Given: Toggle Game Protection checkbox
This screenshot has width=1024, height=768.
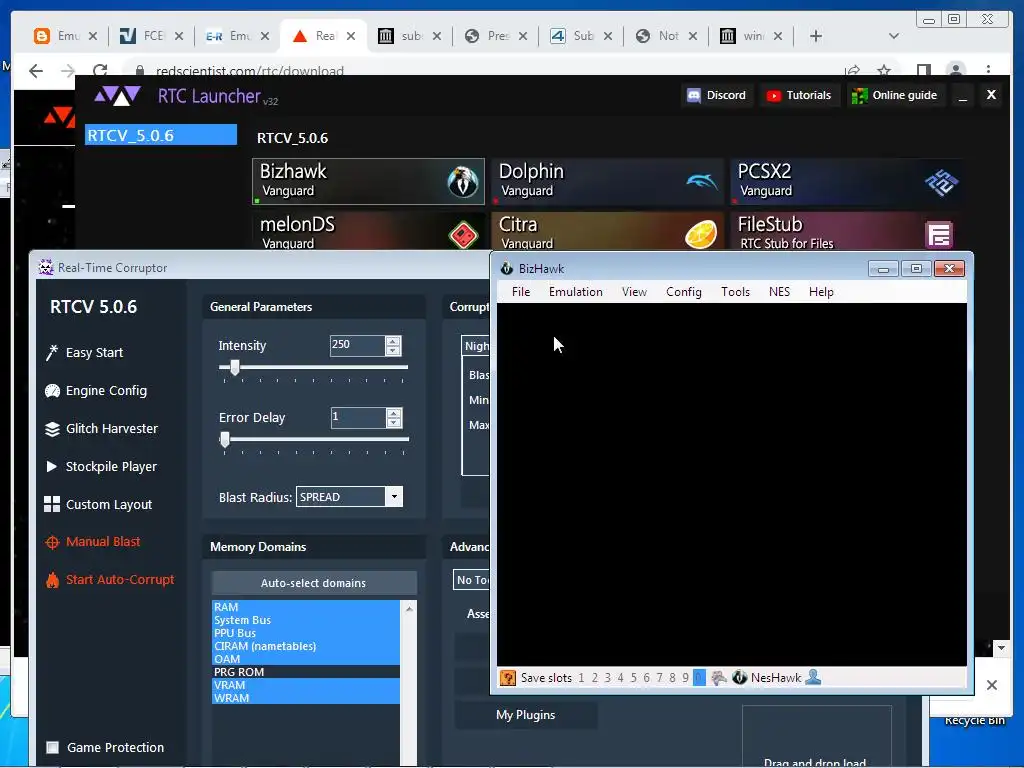Looking at the screenshot, I should (x=53, y=747).
